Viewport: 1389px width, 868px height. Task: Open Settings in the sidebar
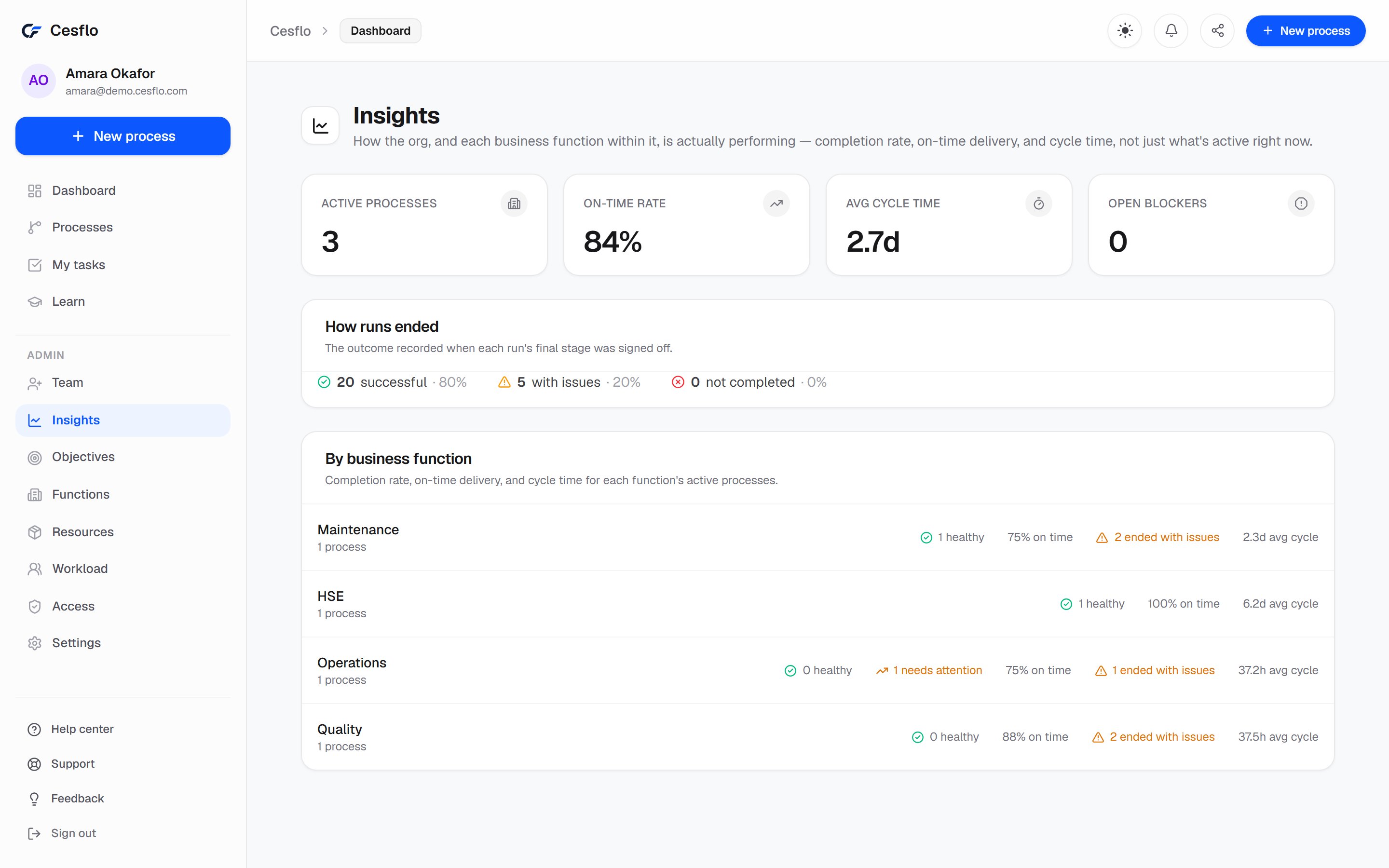(123, 643)
